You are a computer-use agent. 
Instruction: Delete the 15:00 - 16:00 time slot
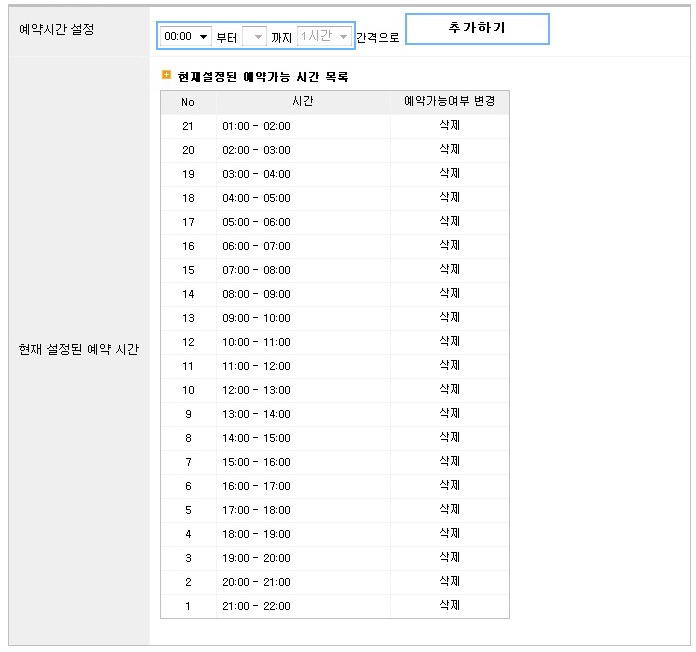(450, 461)
